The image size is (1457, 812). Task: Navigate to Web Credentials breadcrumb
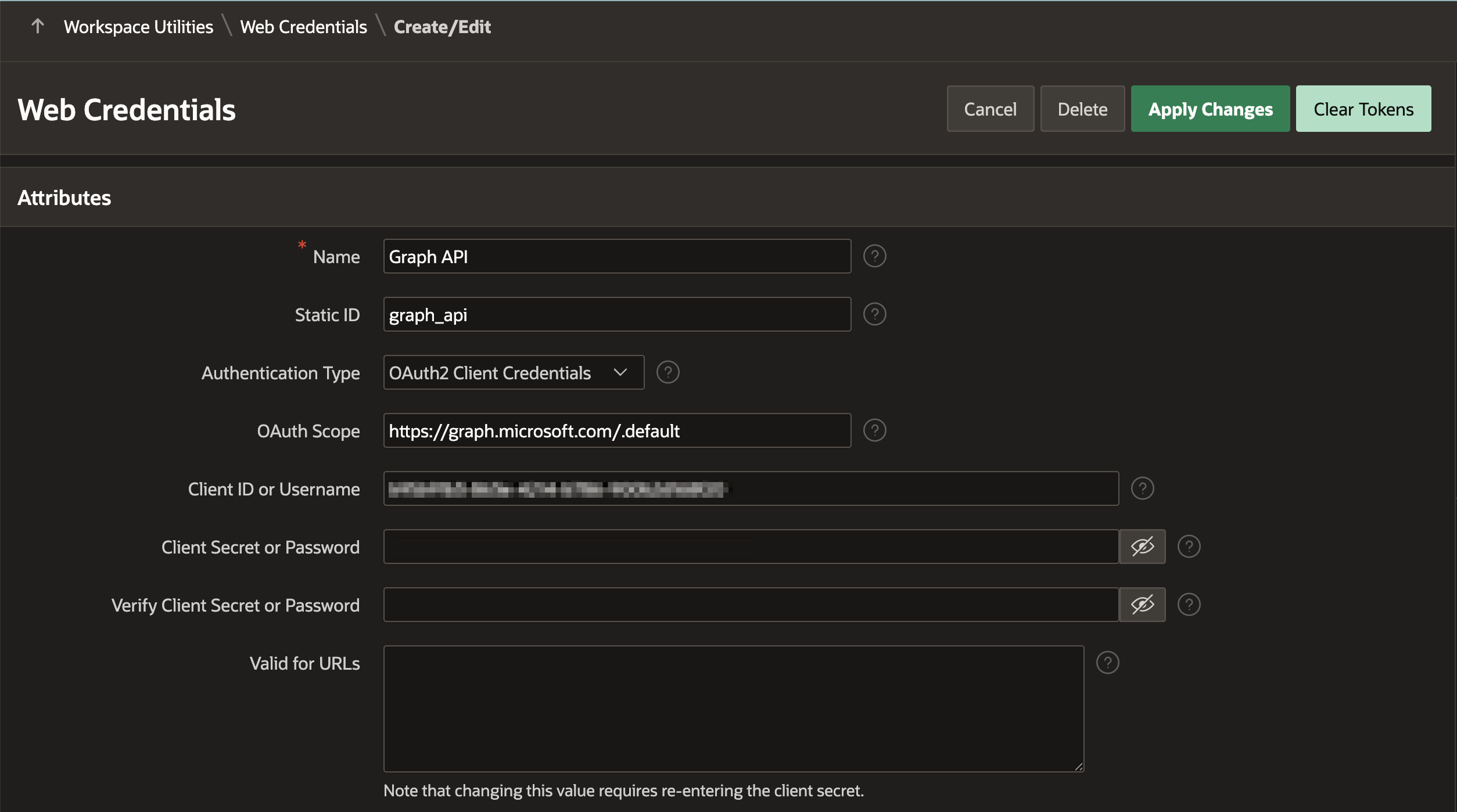coord(303,27)
